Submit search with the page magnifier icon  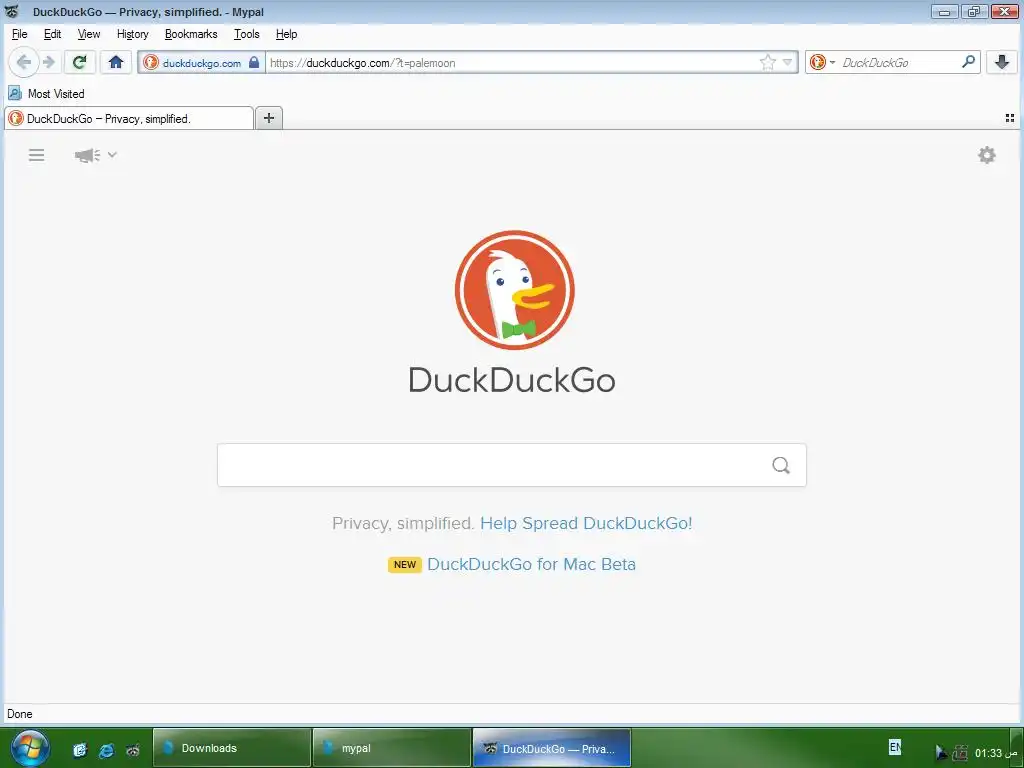781,465
